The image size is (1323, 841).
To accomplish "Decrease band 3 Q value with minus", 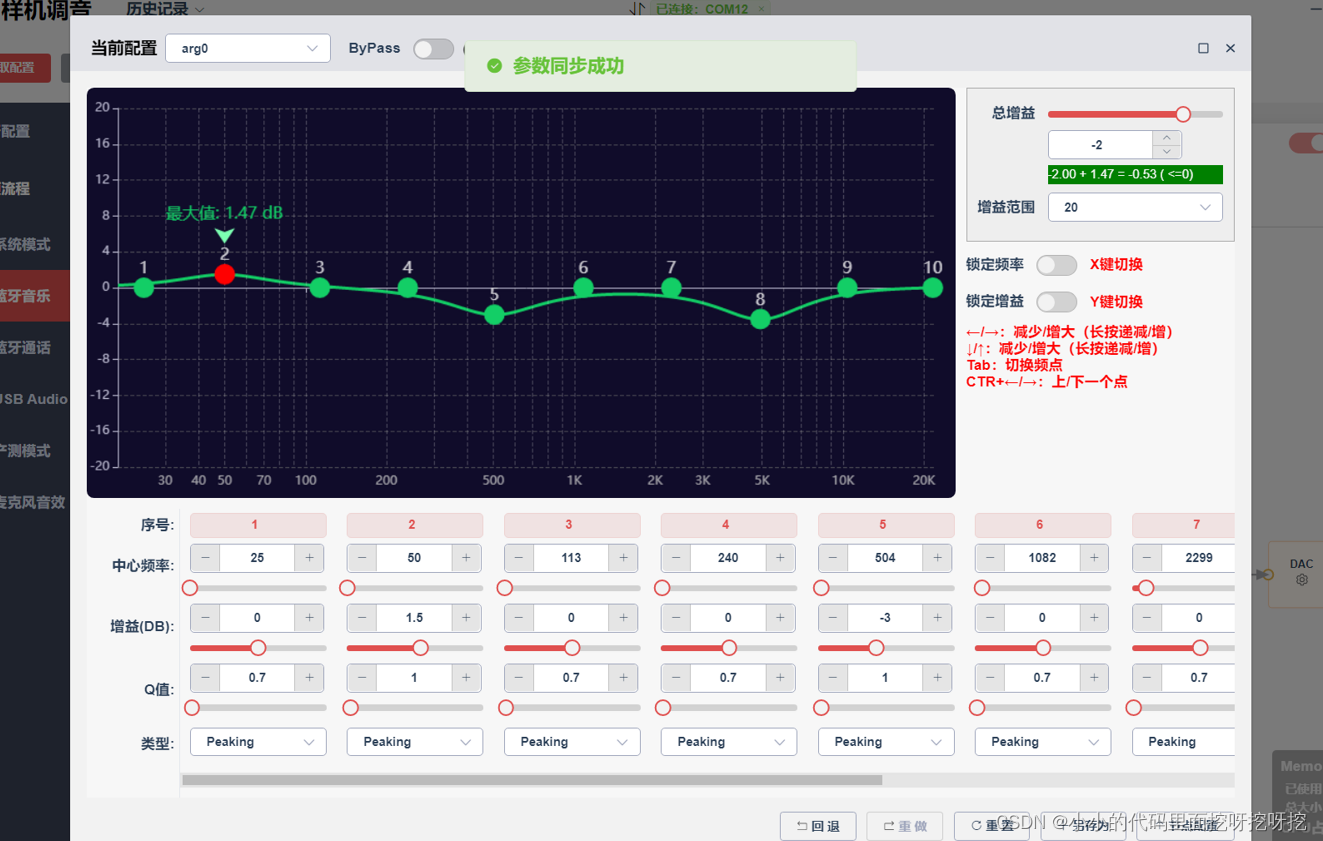I will point(519,678).
